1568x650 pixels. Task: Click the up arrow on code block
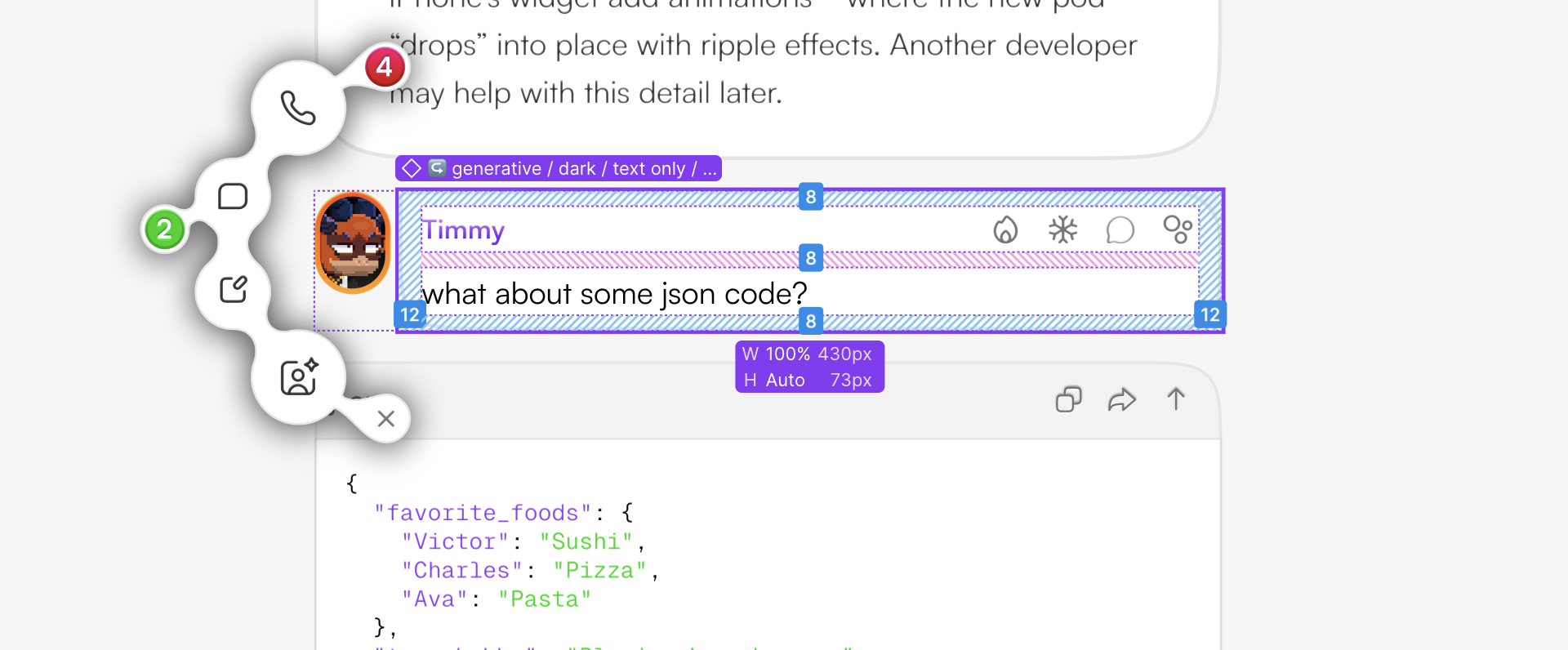1175,399
